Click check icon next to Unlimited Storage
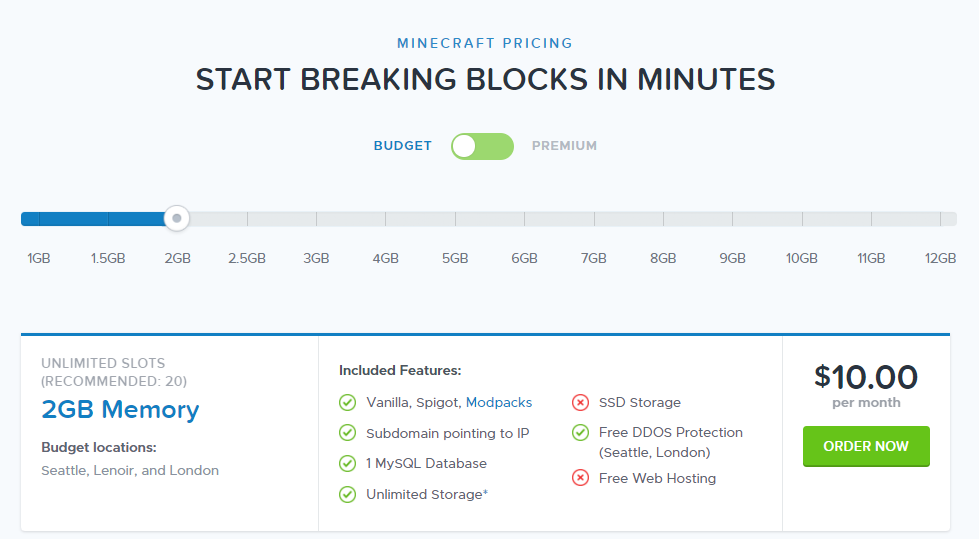This screenshot has height=539, width=979. tap(348, 494)
